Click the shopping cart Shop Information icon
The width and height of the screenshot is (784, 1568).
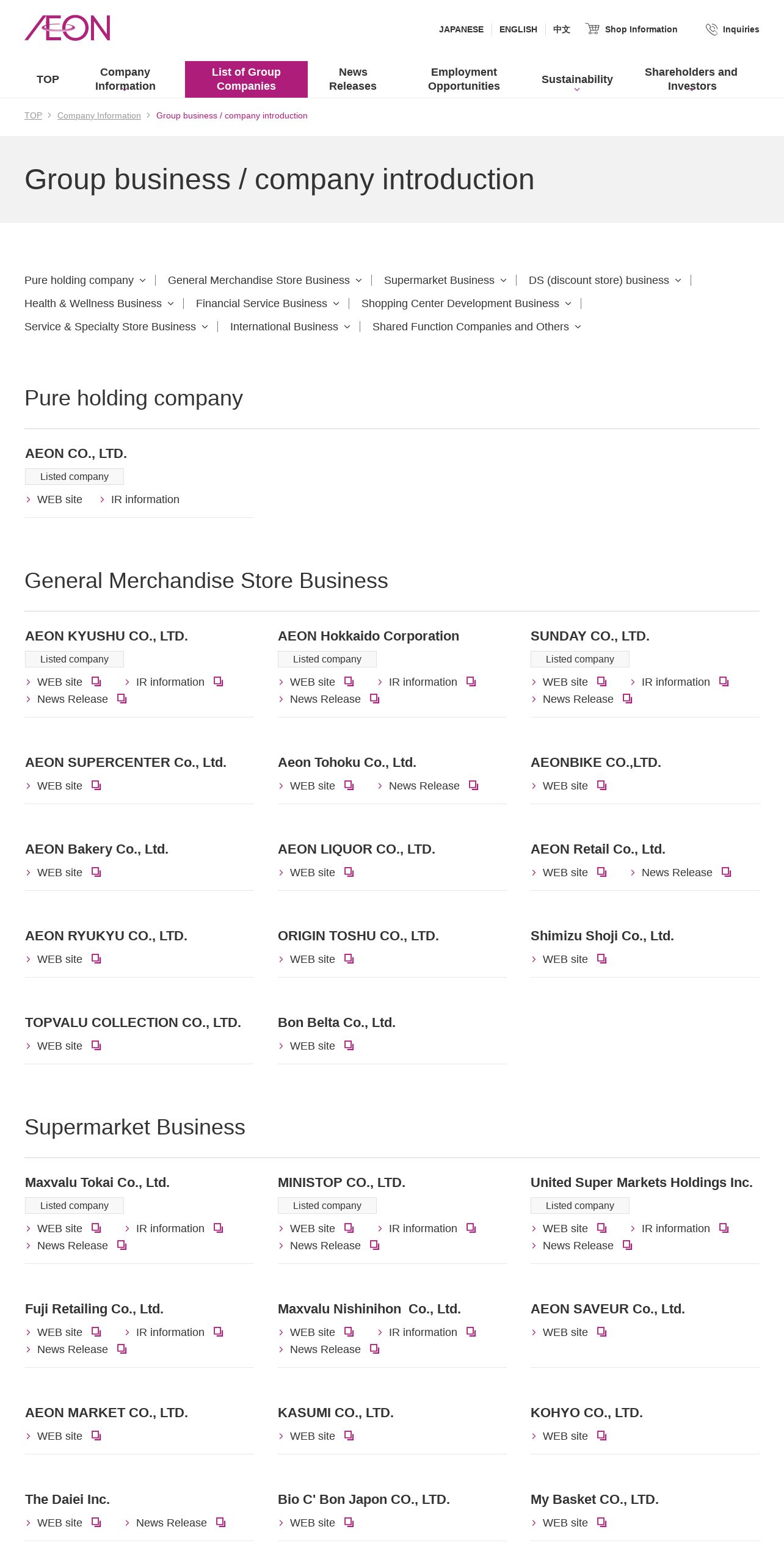592,29
